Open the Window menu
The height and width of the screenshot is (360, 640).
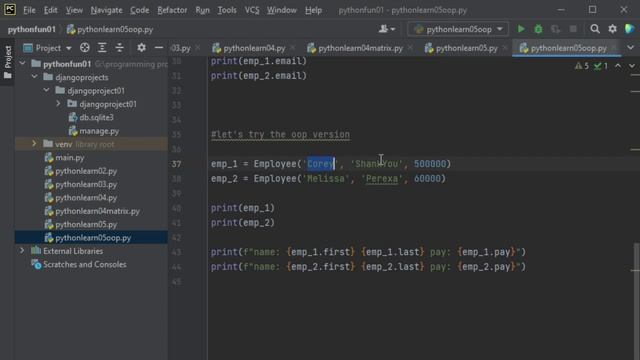(x=282, y=10)
